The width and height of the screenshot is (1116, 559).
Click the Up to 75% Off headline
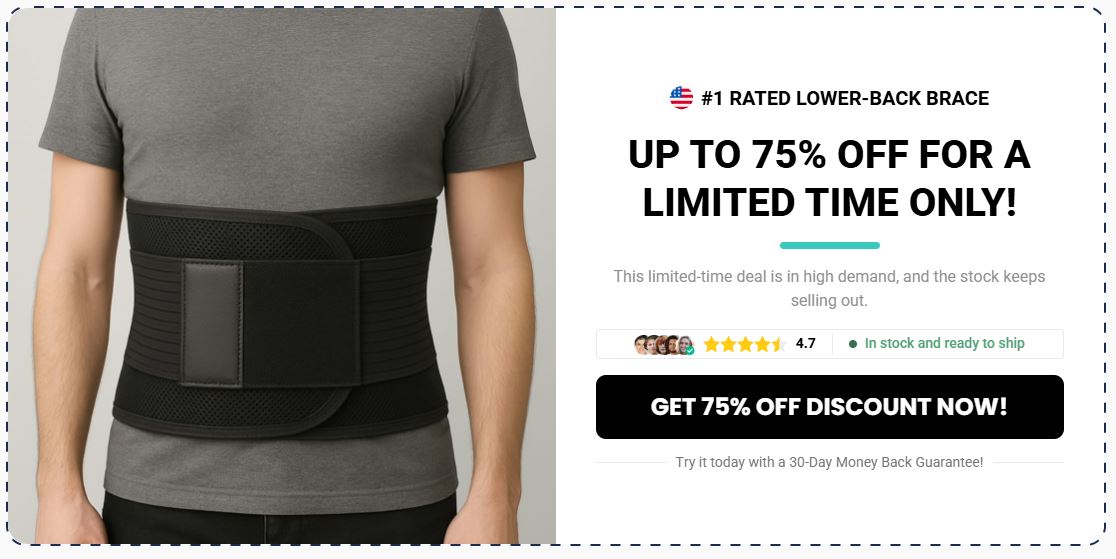coord(829,178)
